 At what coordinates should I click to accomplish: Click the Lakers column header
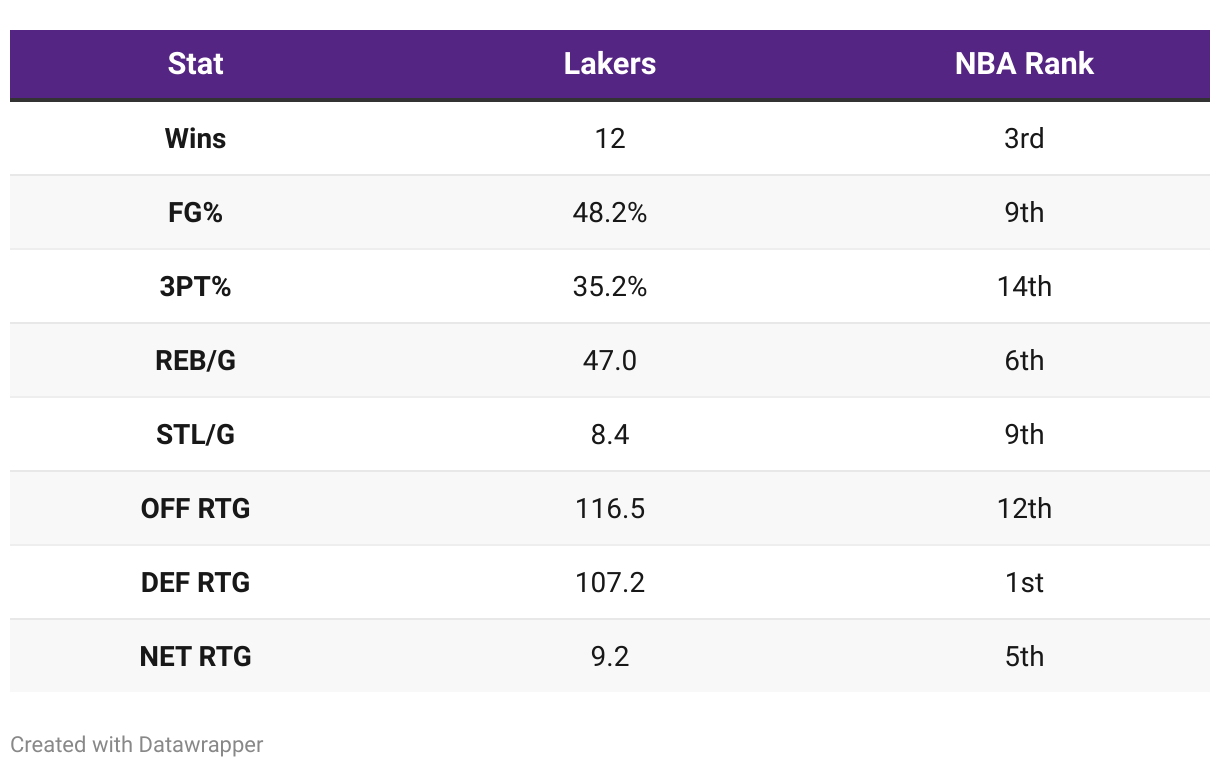(610, 64)
